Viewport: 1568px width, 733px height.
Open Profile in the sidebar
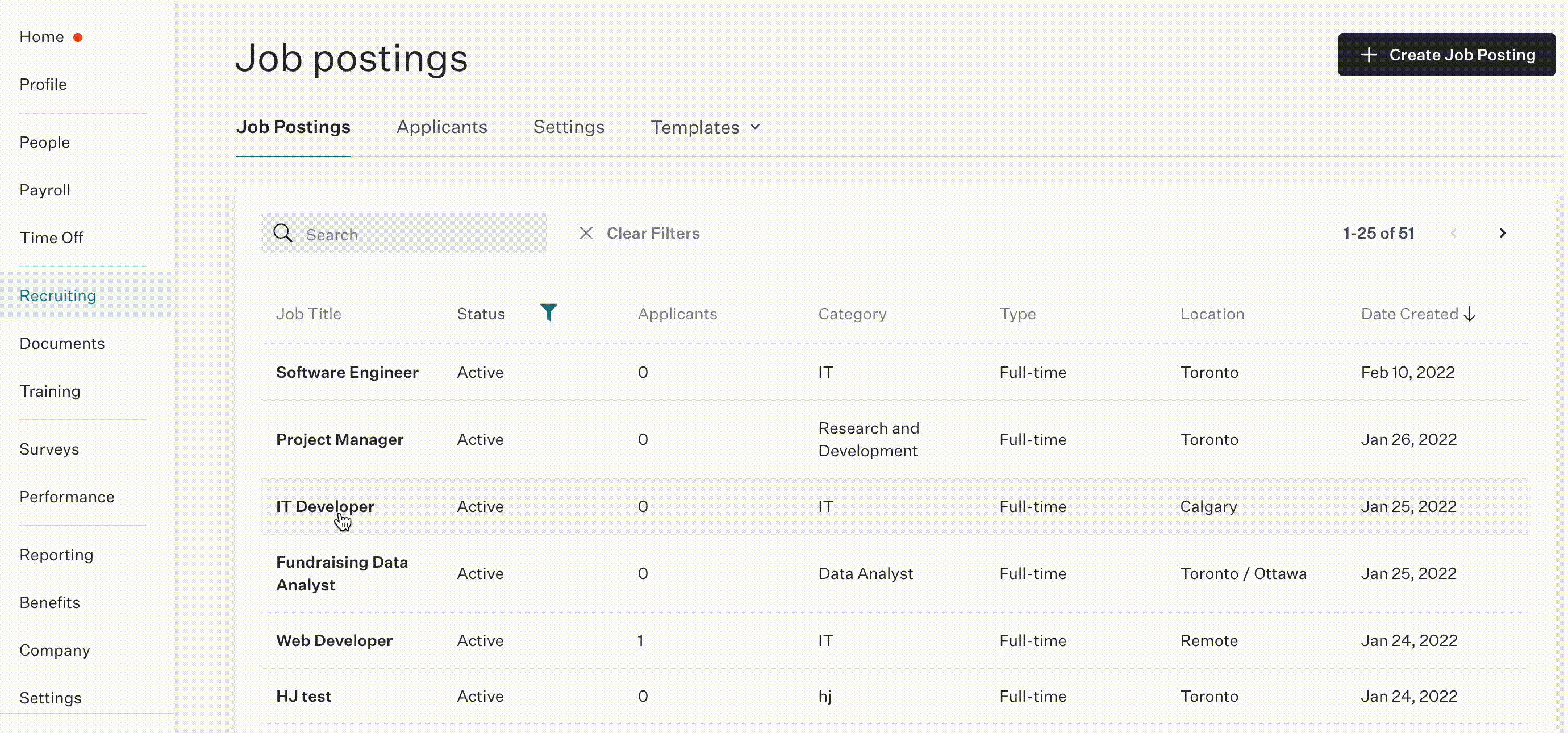coord(43,84)
